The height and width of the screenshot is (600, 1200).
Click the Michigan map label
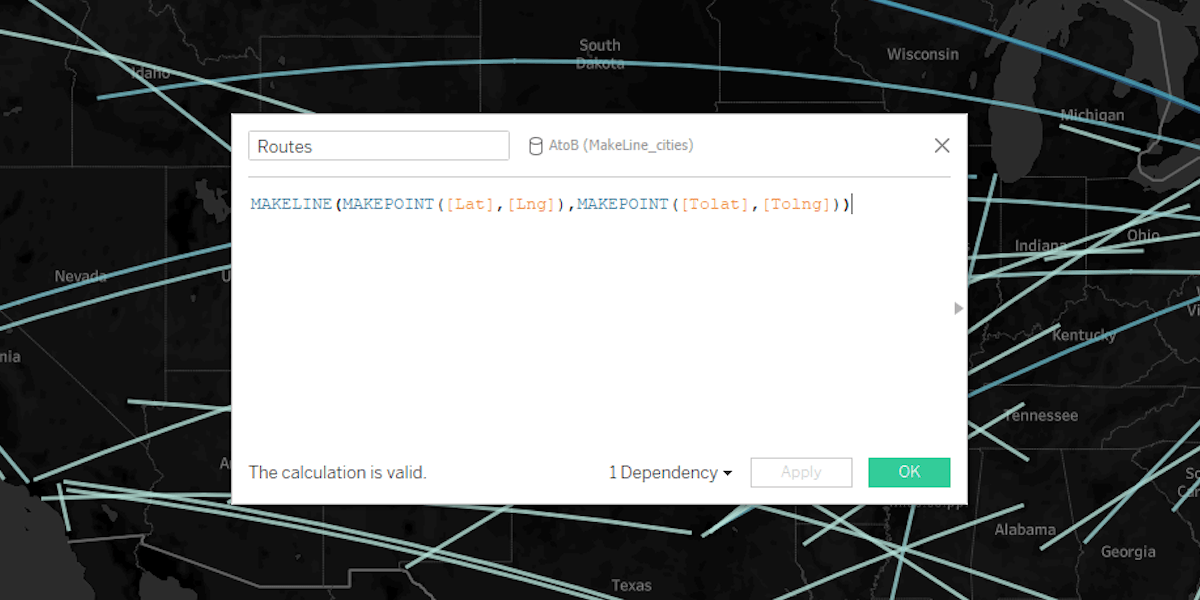pyautogui.click(x=1092, y=115)
